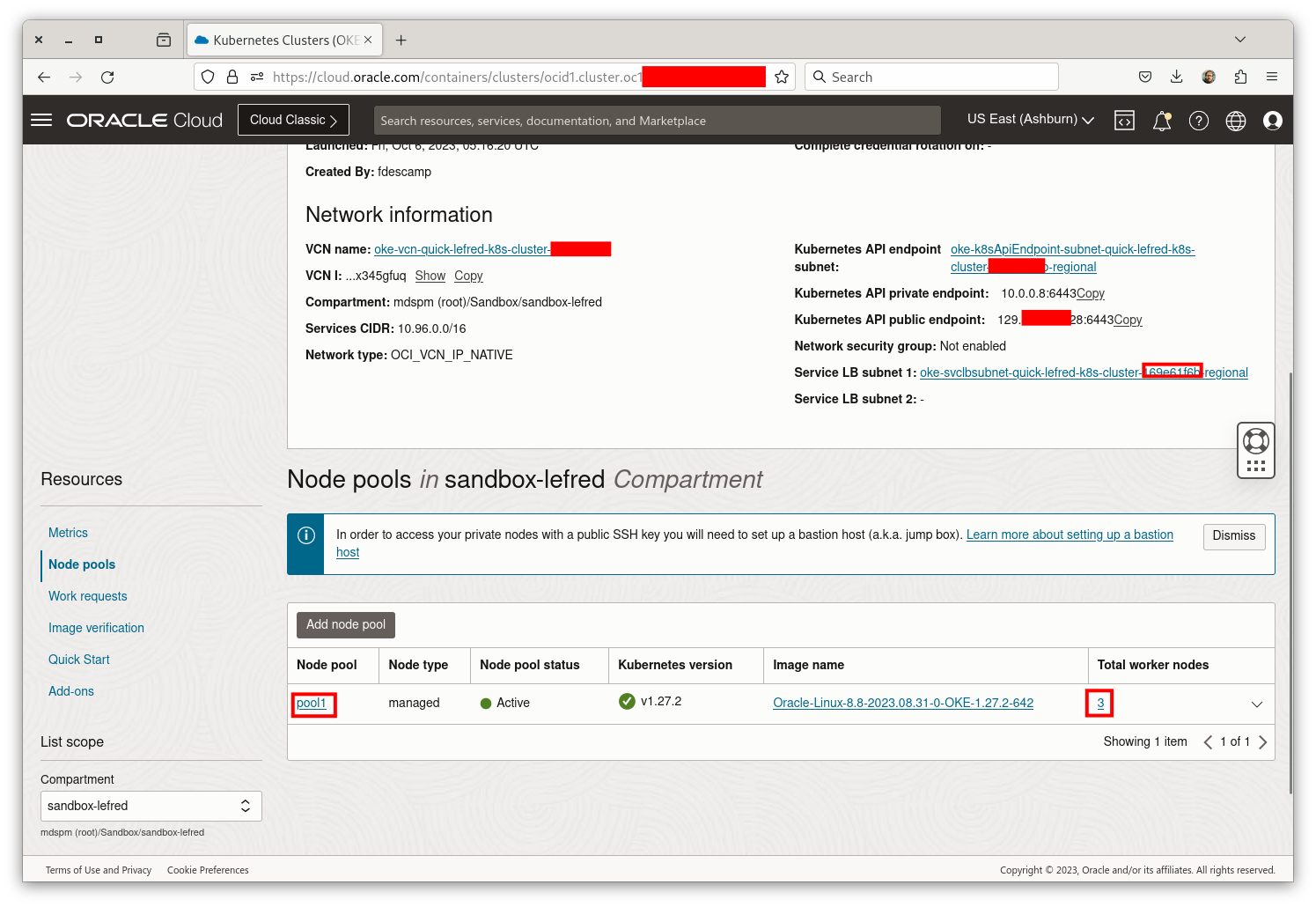Screen dimensions: 1316x907
Task: Open Firefox View recent browsing icon
Action: coord(164,40)
